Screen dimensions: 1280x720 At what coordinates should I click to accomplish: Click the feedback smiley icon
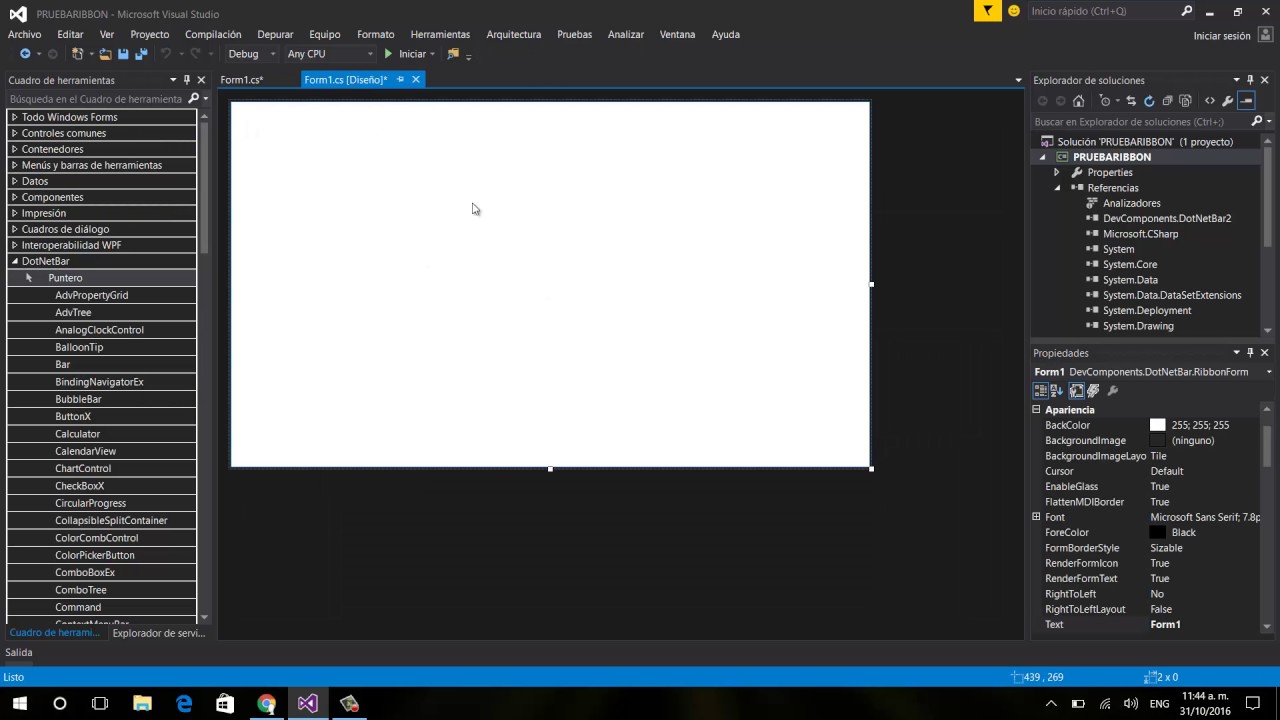tap(1014, 11)
